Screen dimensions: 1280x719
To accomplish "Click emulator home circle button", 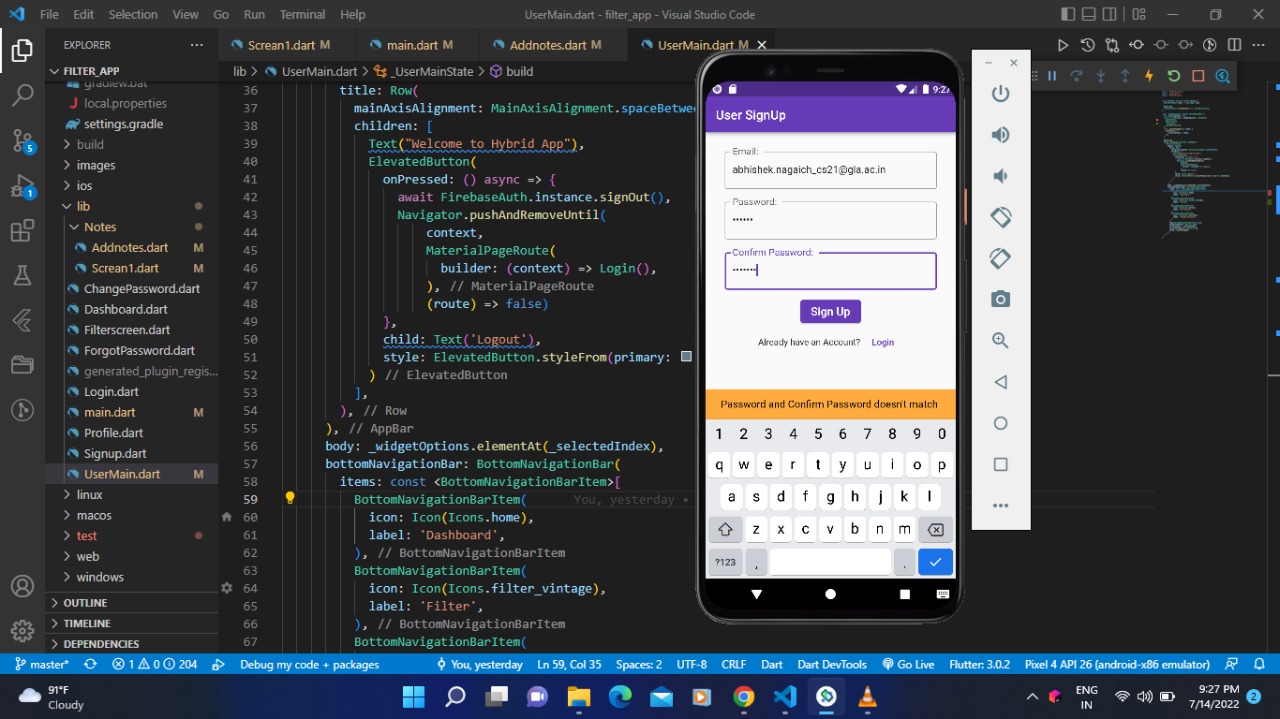I will [1000, 423].
